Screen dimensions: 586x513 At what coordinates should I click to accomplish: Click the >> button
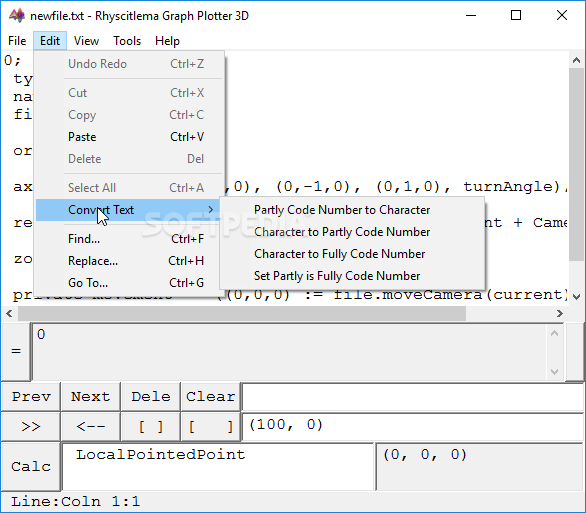[31, 426]
